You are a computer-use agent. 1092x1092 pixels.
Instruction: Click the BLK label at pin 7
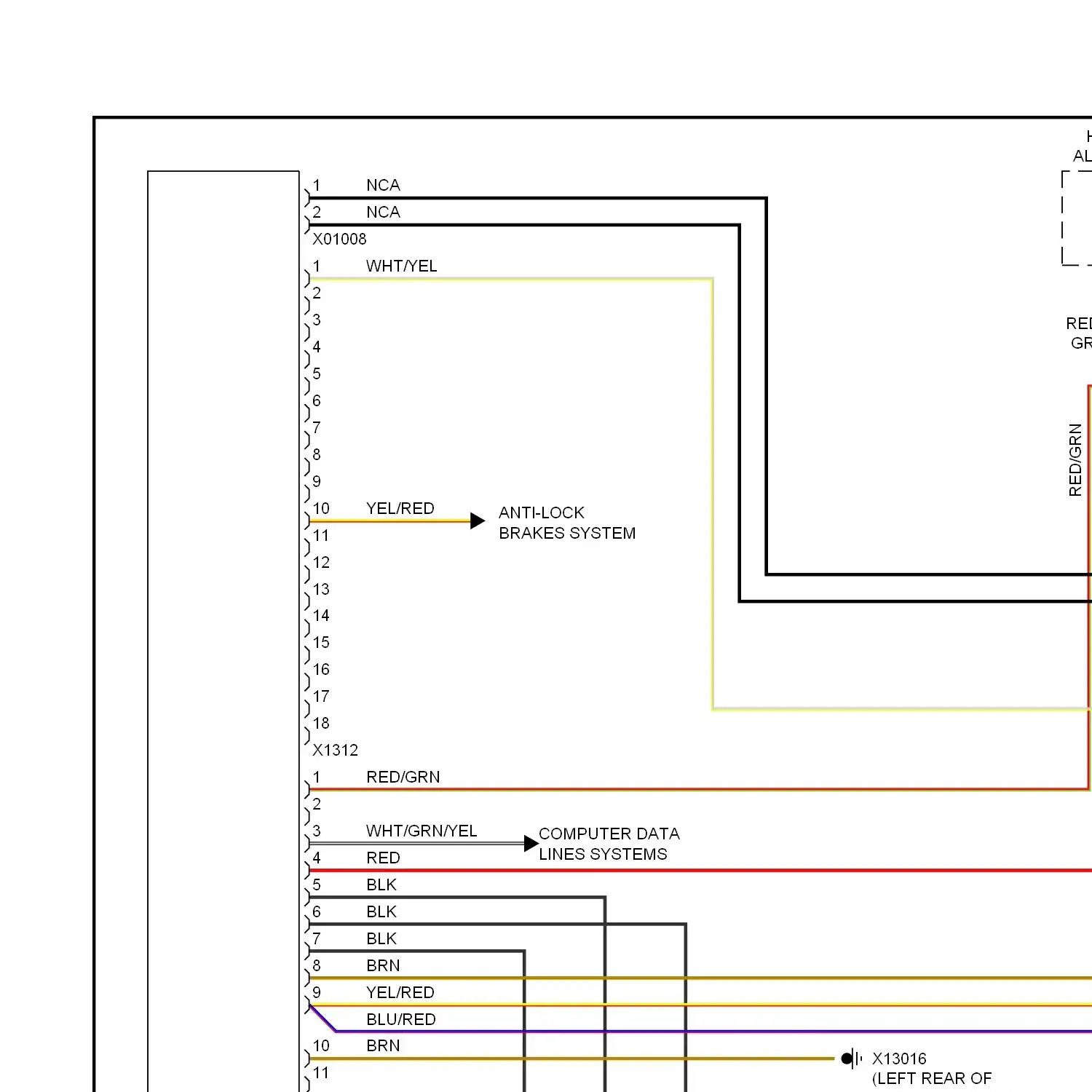click(x=381, y=938)
